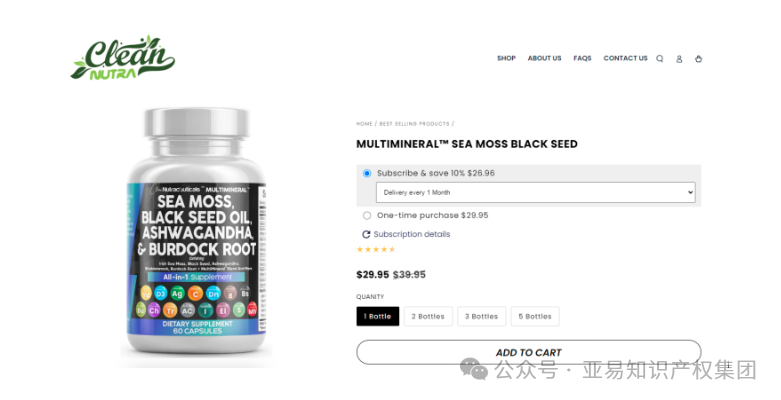The image size is (781, 400).
Task: Click the Clean Nutra logo
Action: click(123, 58)
